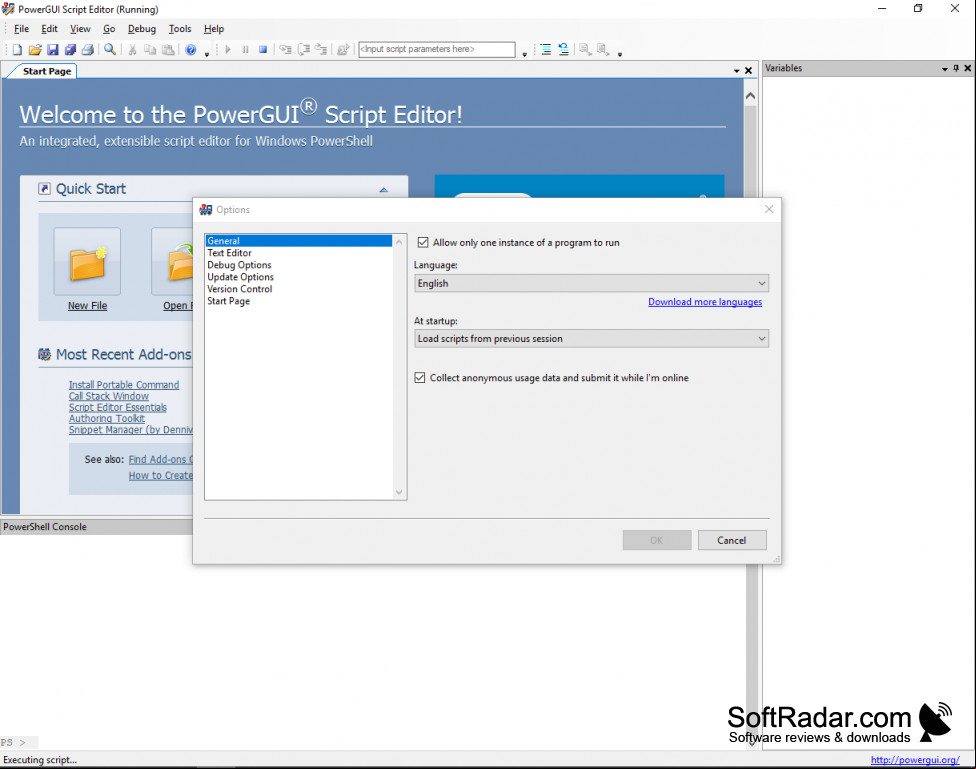Click the script parameters input field

tap(437, 49)
